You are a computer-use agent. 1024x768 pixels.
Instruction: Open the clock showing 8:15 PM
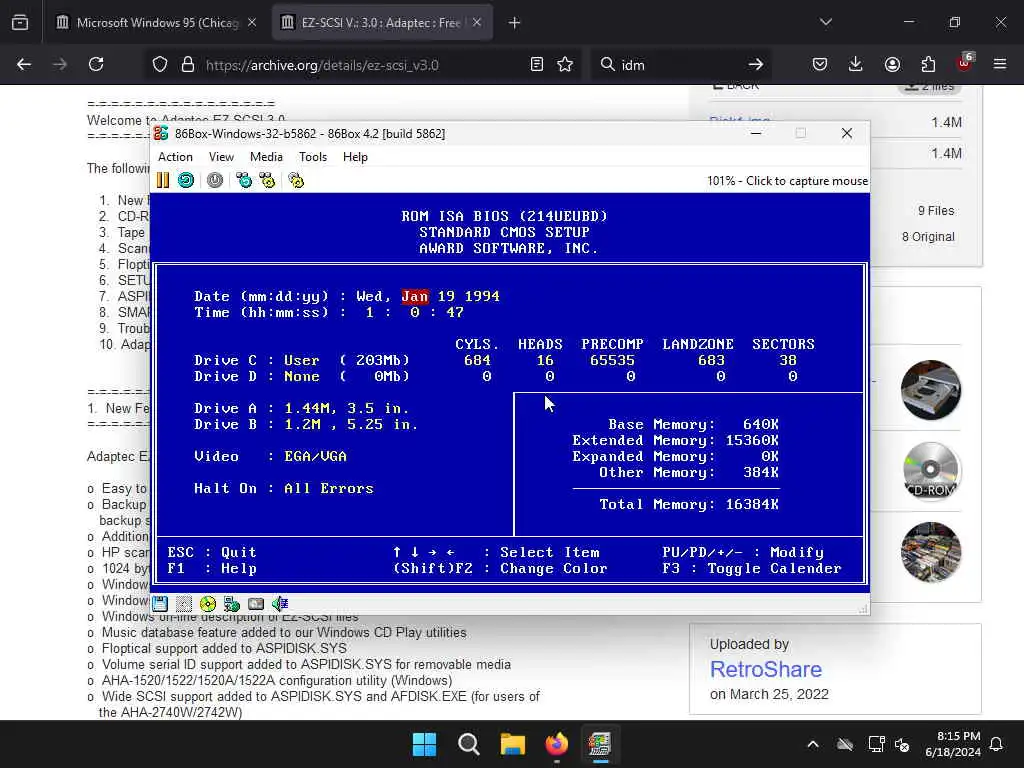(x=953, y=744)
